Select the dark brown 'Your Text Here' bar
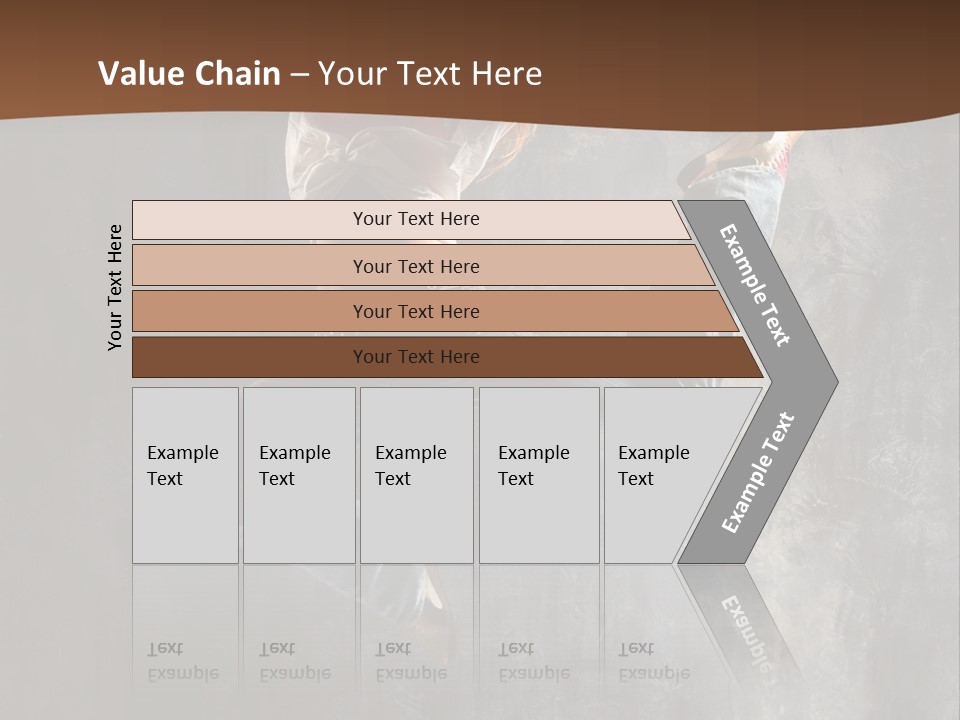 (415, 357)
